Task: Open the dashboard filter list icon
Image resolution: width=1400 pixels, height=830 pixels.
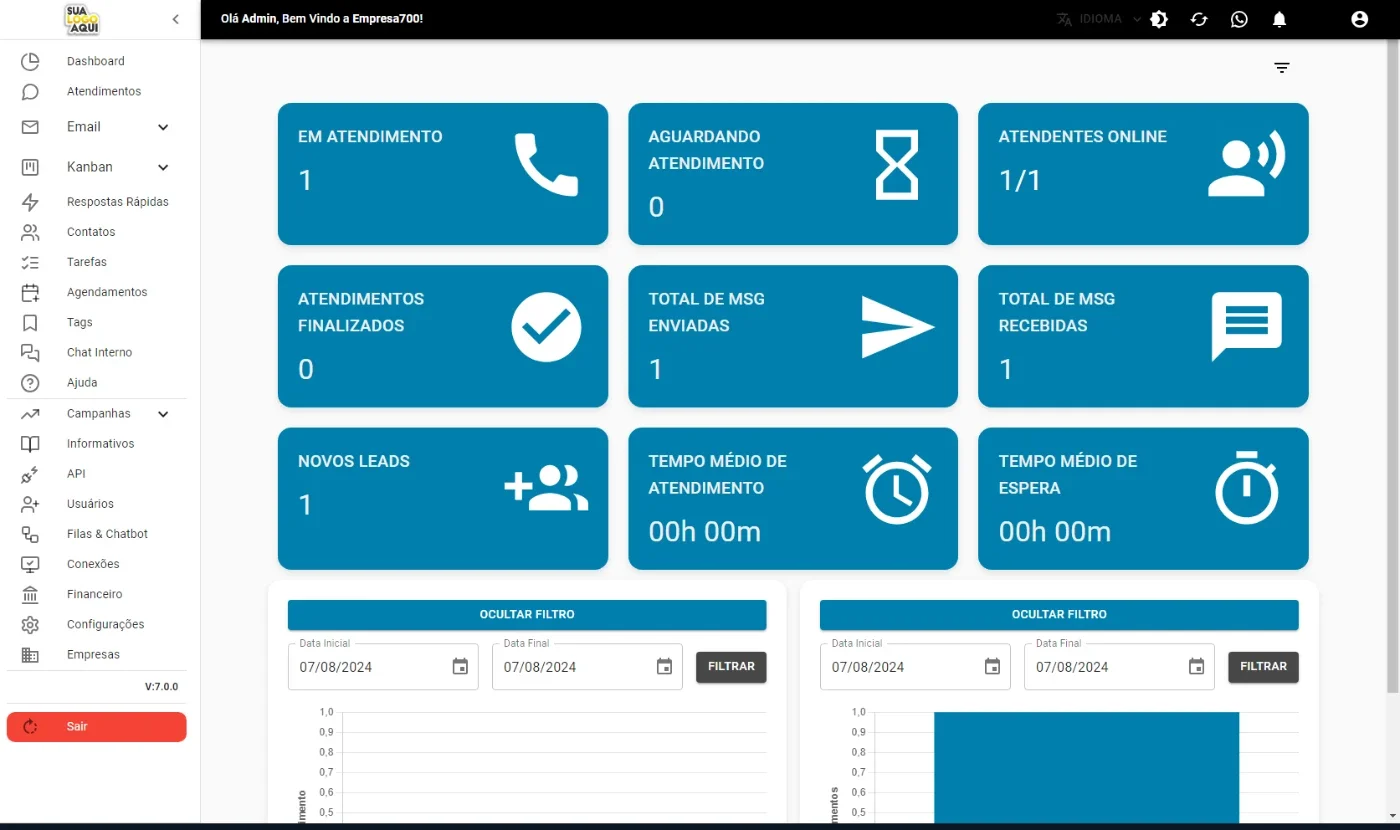Action: pos(1282,68)
